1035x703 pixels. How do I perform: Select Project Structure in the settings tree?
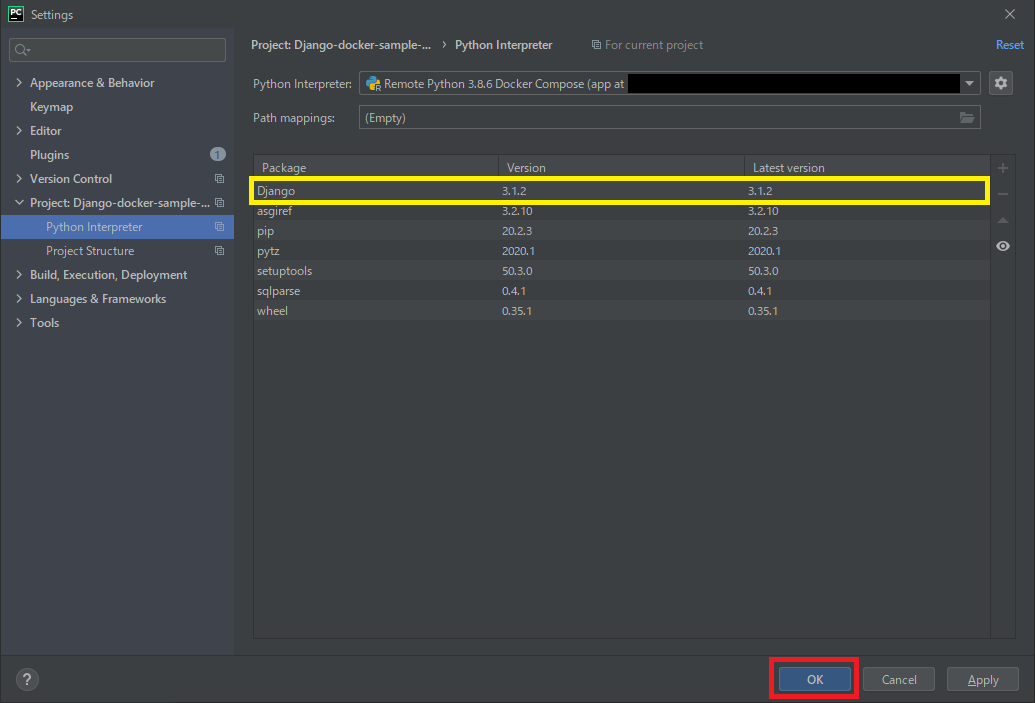tap(90, 251)
